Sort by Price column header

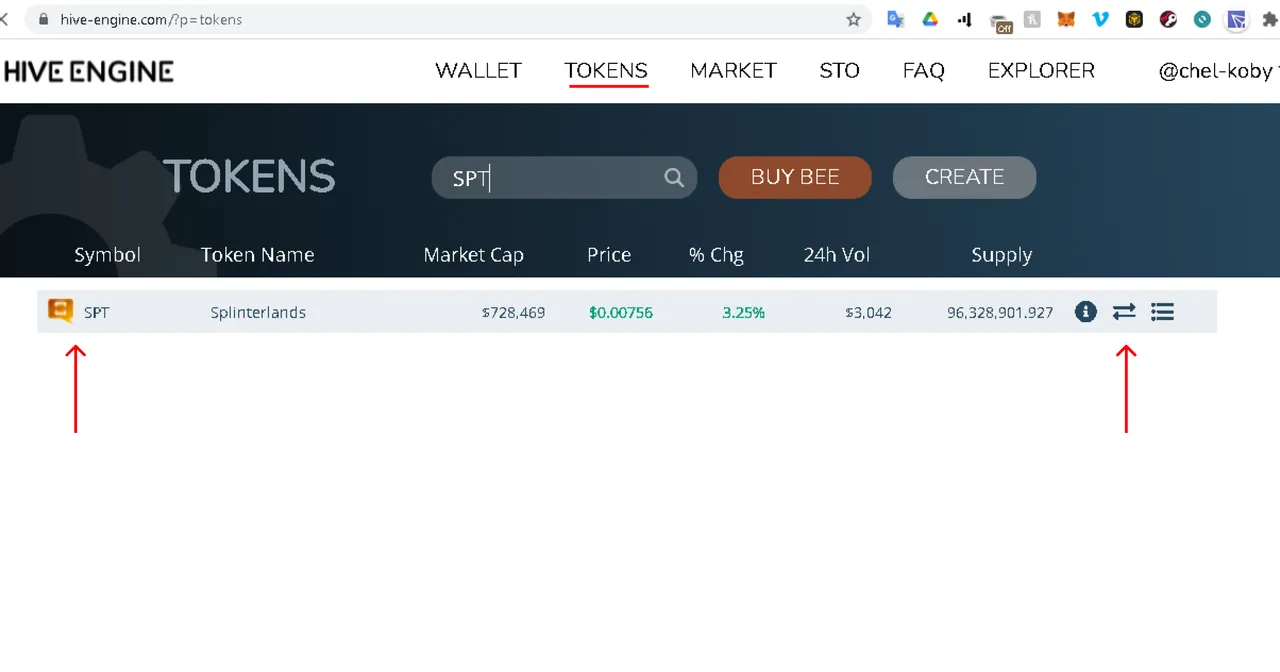(609, 255)
